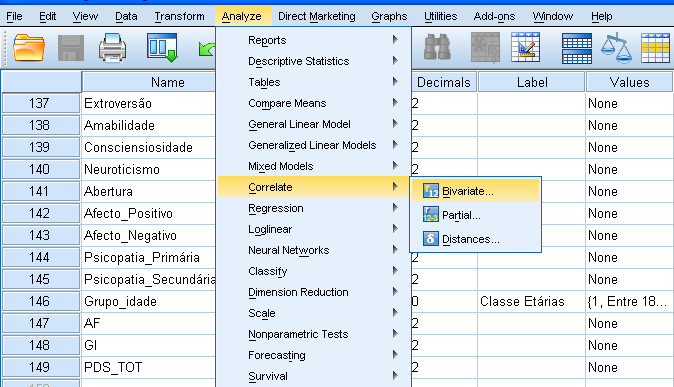Screen dimensions: 674x387
Task: Click the Name column header
Action: pos(149,82)
